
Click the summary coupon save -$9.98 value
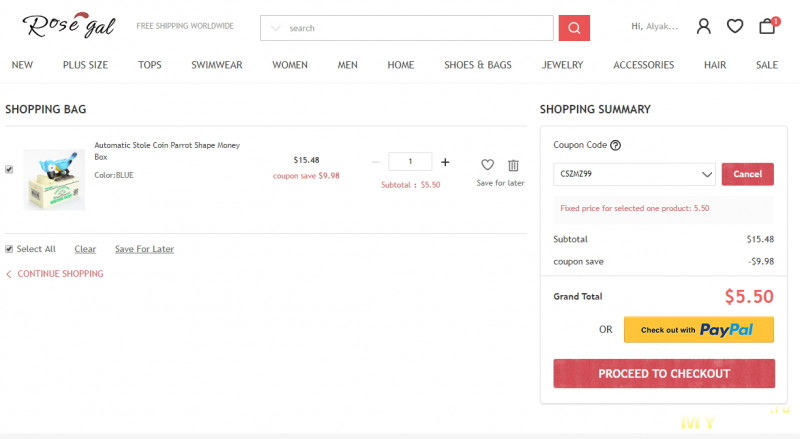click(x=761, y=261)
